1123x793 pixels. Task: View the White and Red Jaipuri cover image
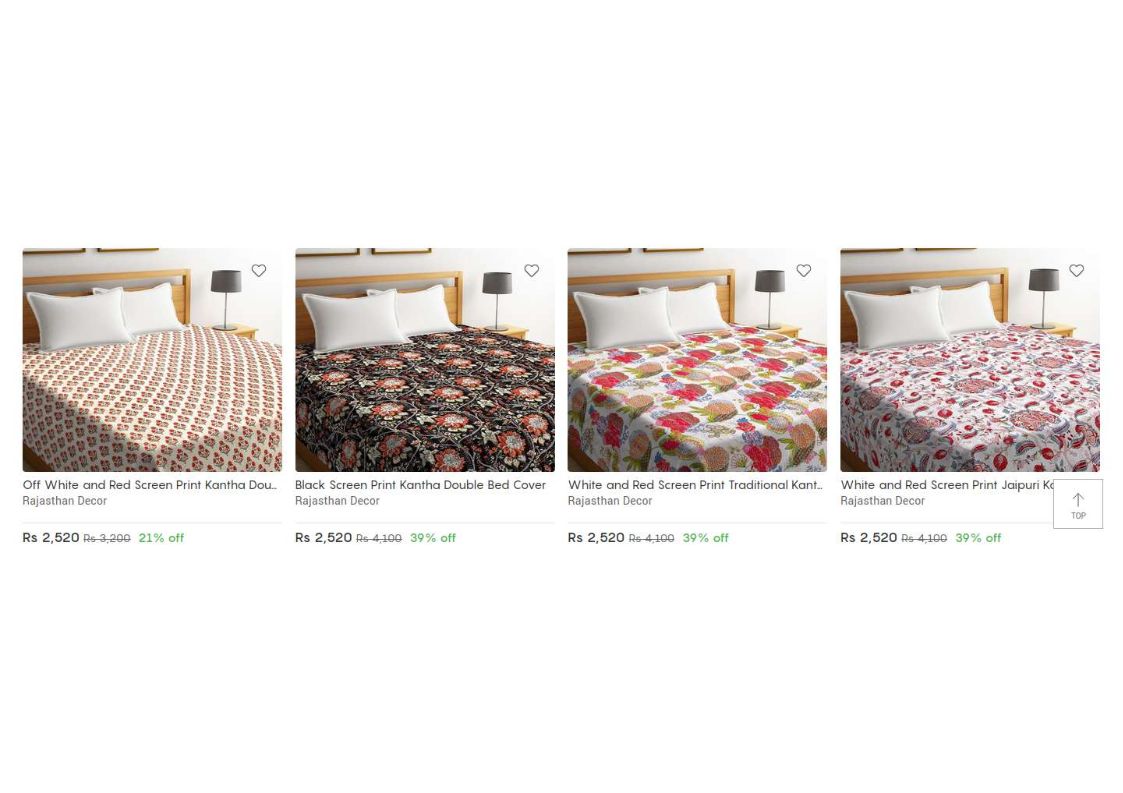[970, 360]
